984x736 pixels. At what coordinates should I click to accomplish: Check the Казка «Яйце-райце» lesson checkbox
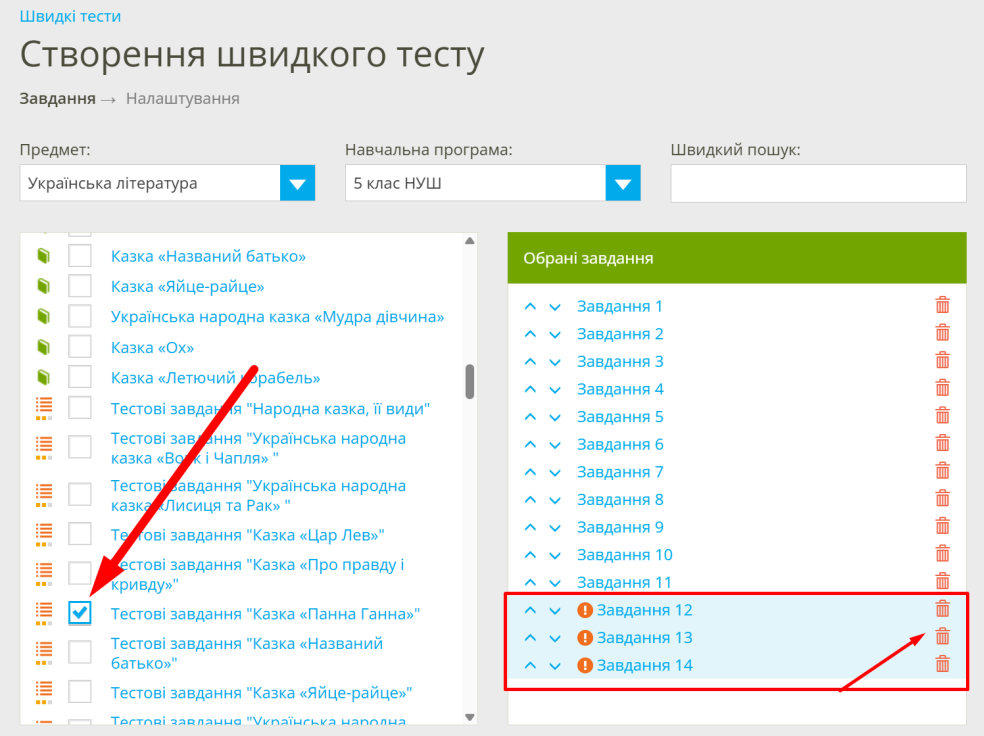pos(80,287)
